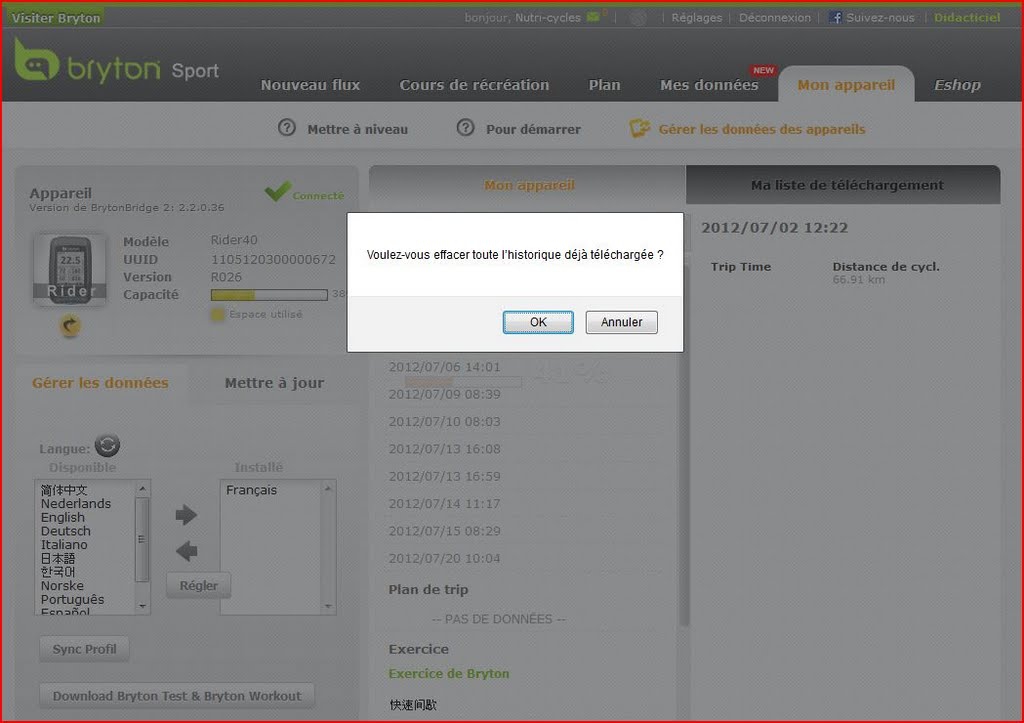Viewport: 1024px width, 723px height.
Task: Open the Visiter Bryton link
Action: click(56, 18)
